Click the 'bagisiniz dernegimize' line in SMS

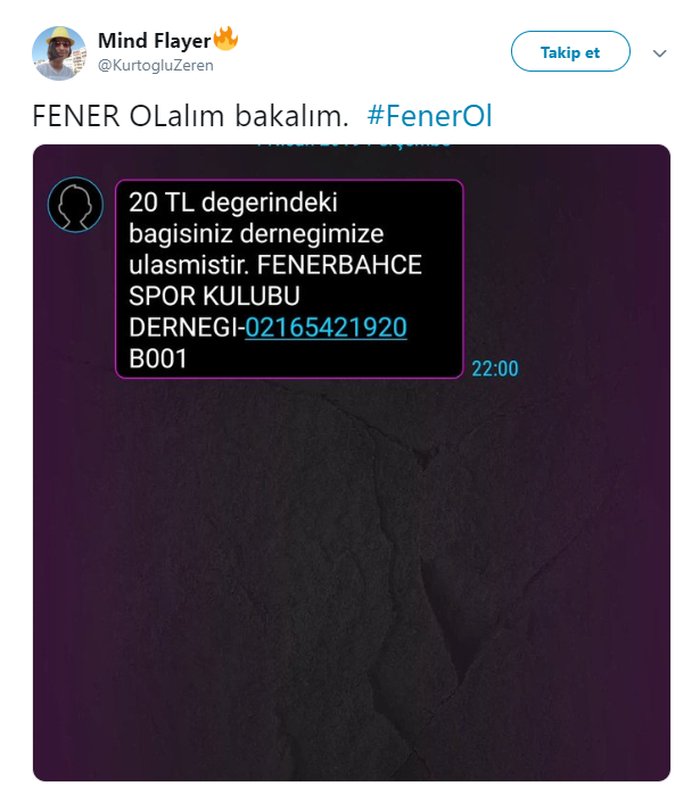pyautogui.click(x=256, y=234)
